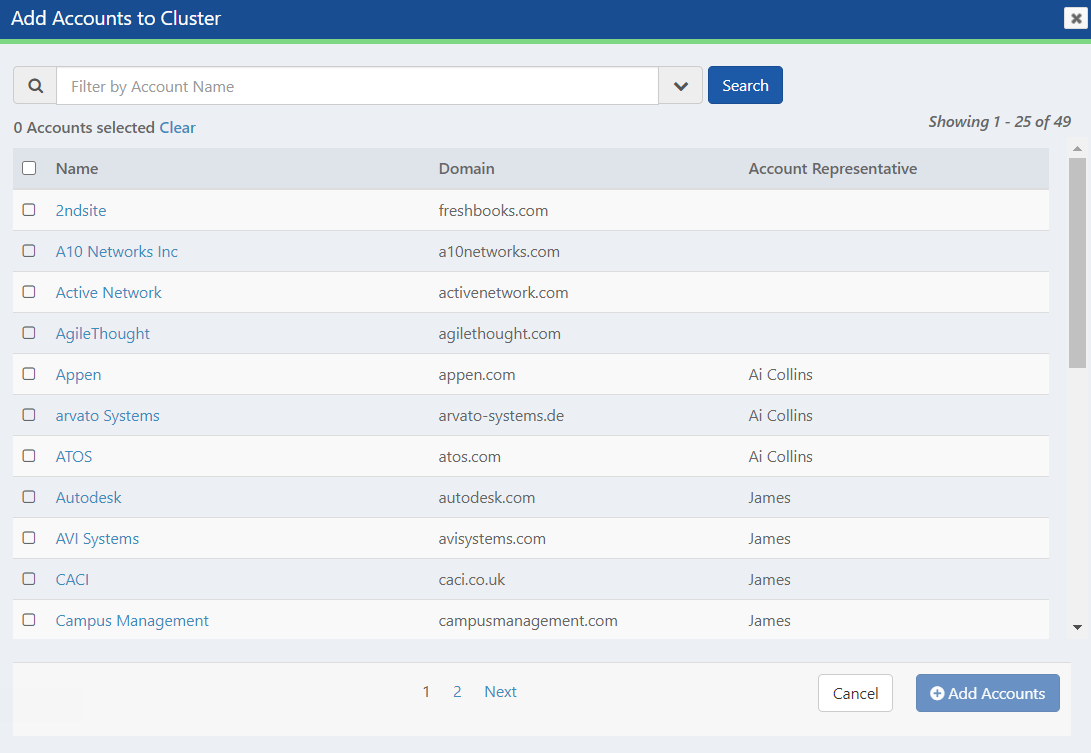This screenshot has width=1091, height=753.
Task: Select the arvato Systems checkbox
Action: [29, 415]
